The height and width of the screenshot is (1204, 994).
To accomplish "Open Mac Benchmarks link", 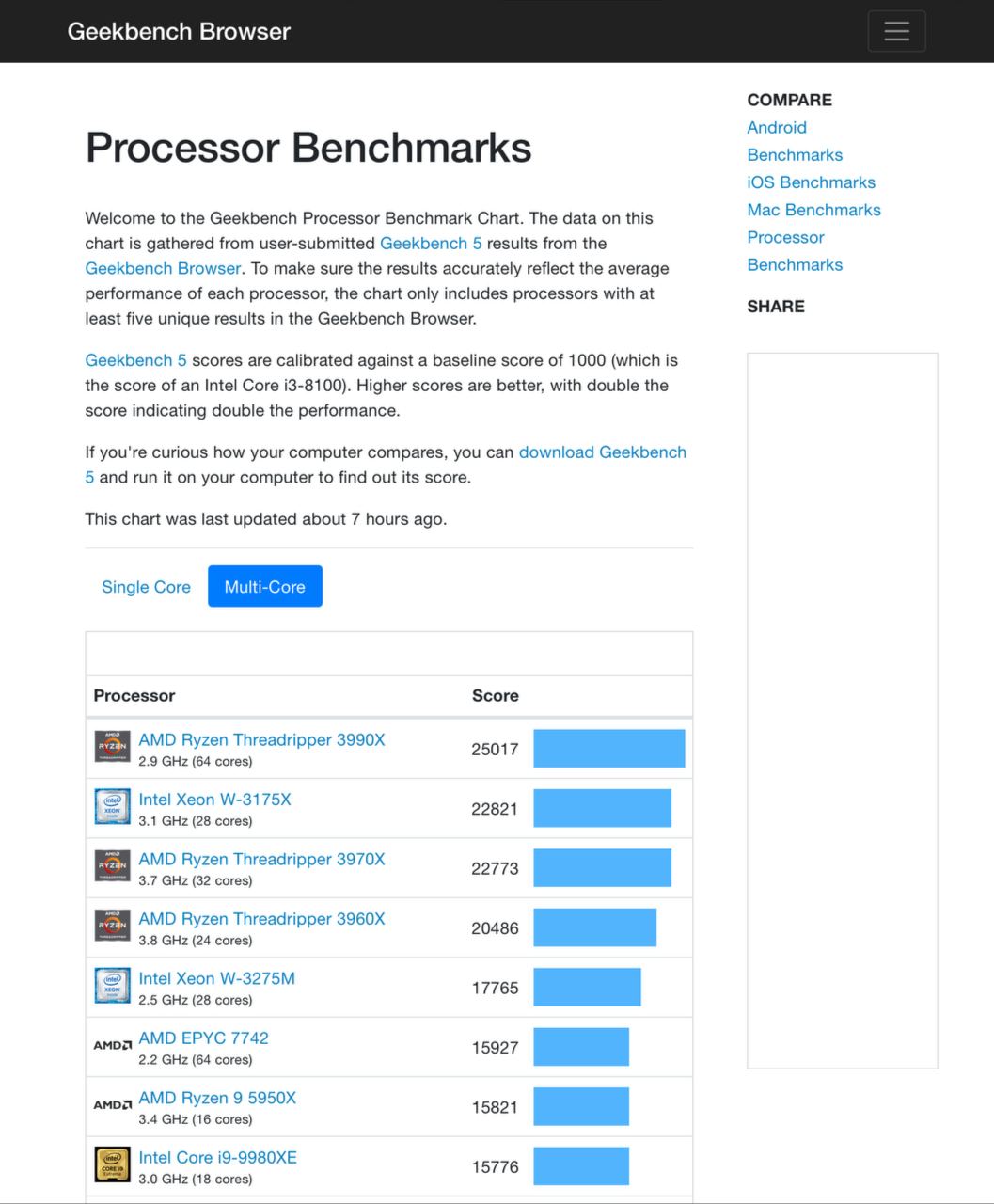I will [x=813, y=210].
